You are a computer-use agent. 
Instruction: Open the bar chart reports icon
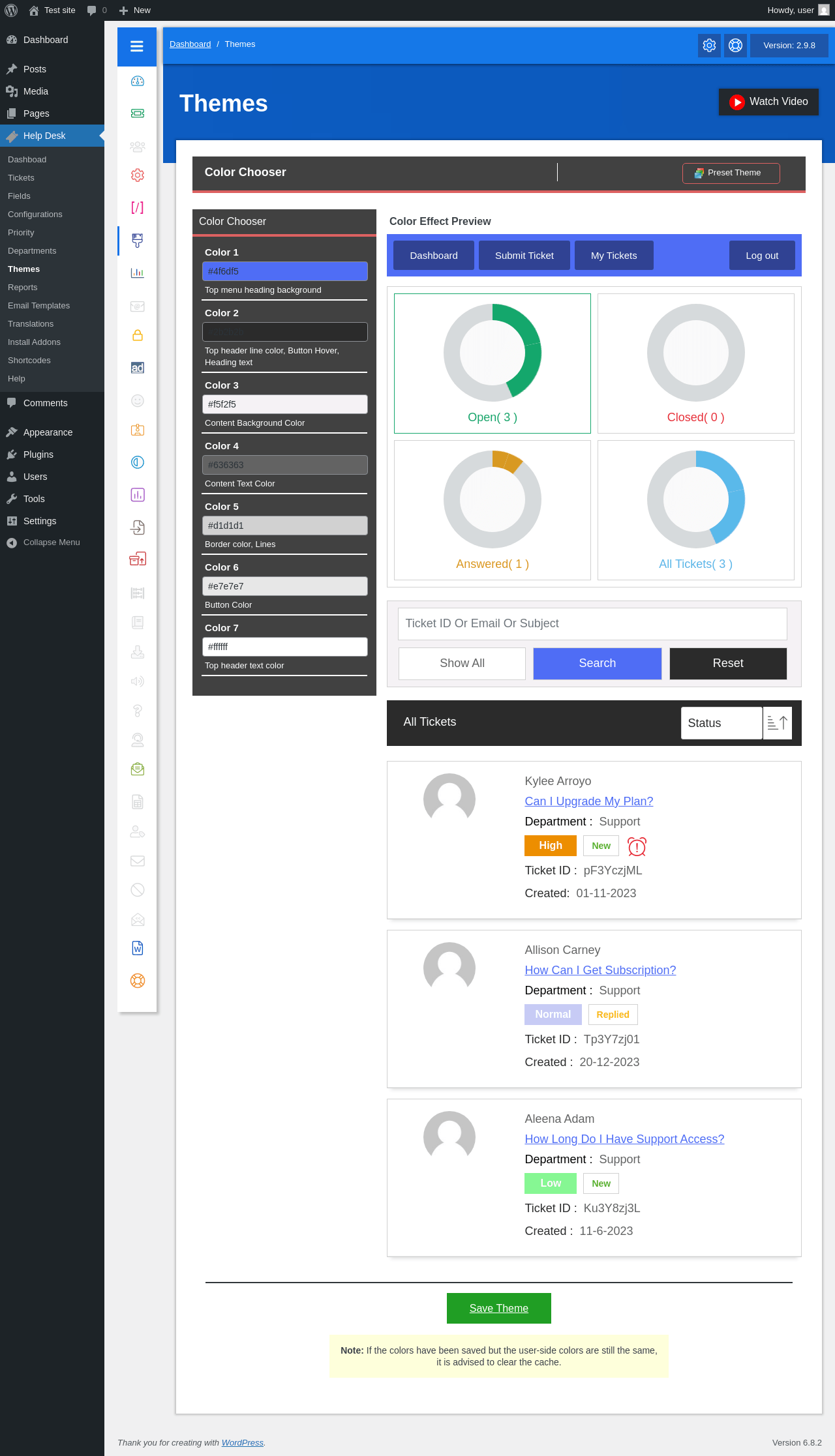point(138,273)
